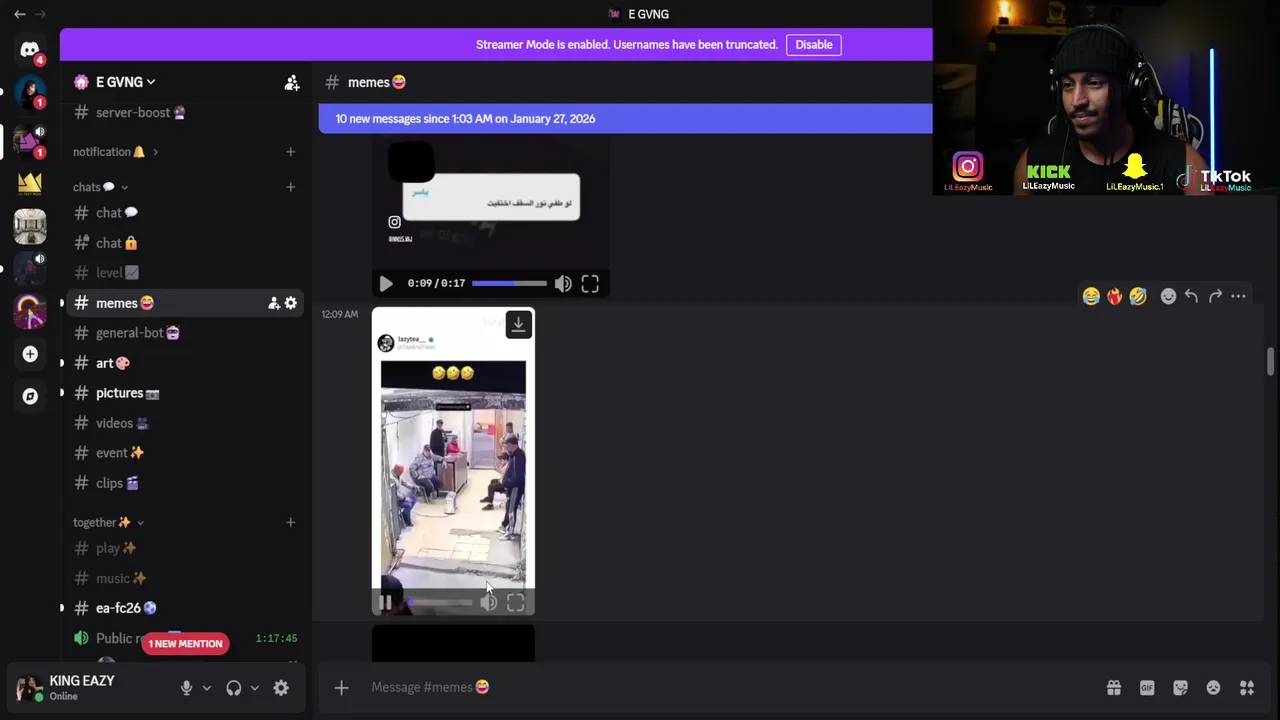This screenshot has width=1280, height=720.
Task: Collapse the chats category
Action: pos(100,187)
